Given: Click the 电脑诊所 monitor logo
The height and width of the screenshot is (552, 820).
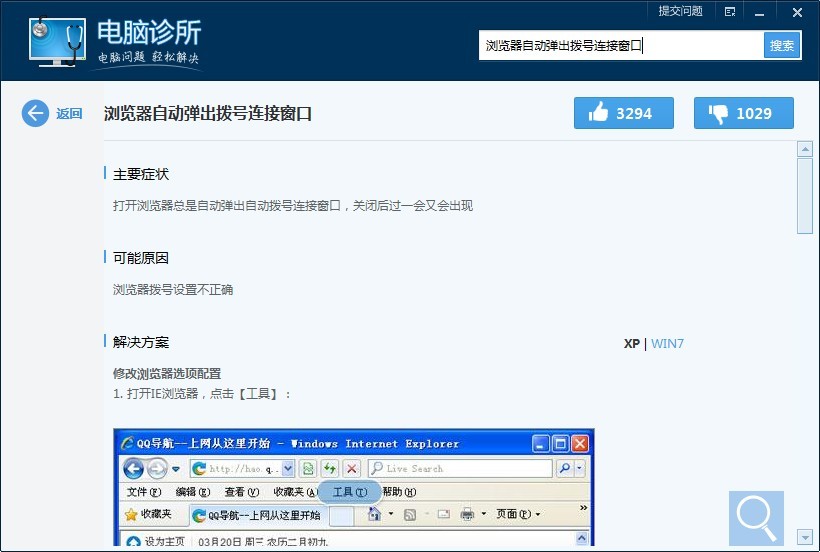Looking at the screenshot, I should (57, 42).
